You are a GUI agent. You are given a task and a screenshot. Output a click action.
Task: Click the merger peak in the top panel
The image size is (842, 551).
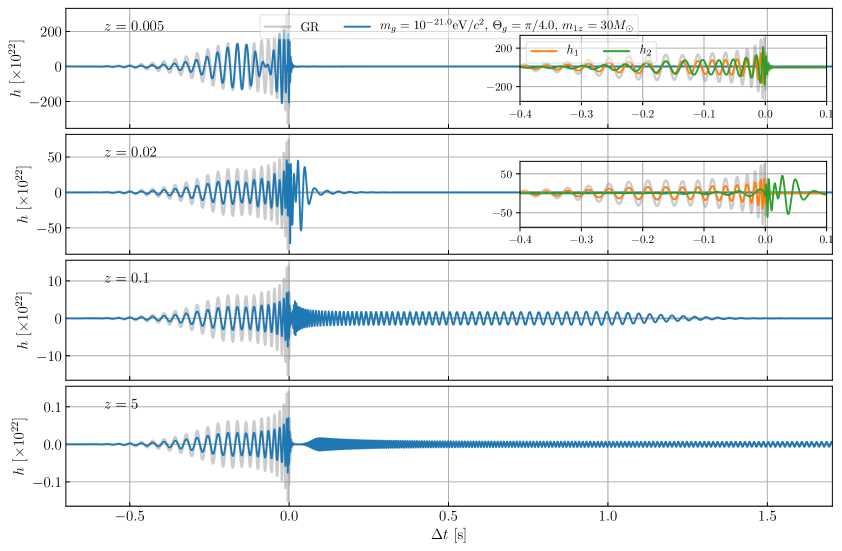point(288,66)
